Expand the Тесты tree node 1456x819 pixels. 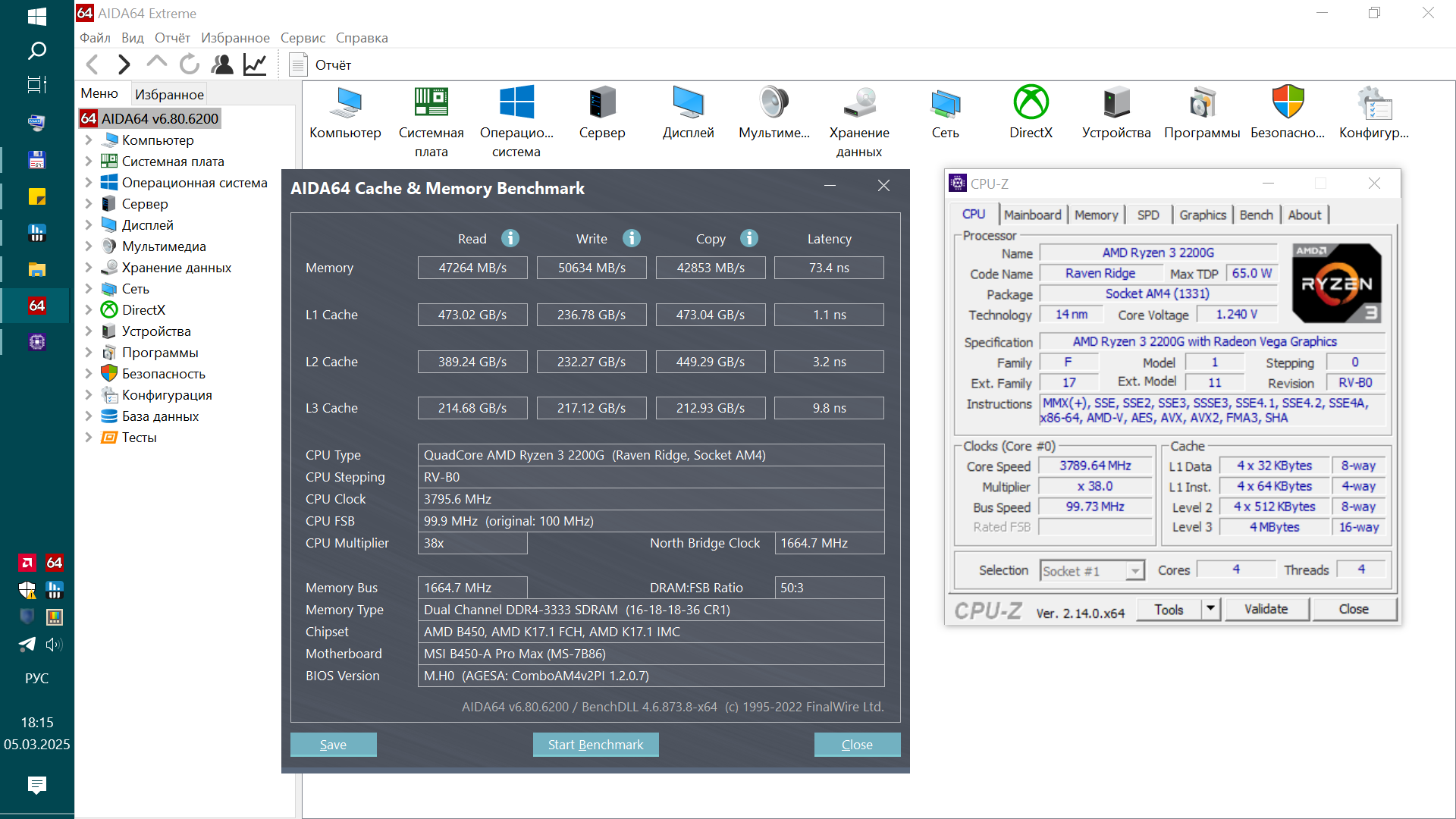[x=89, y=438]
